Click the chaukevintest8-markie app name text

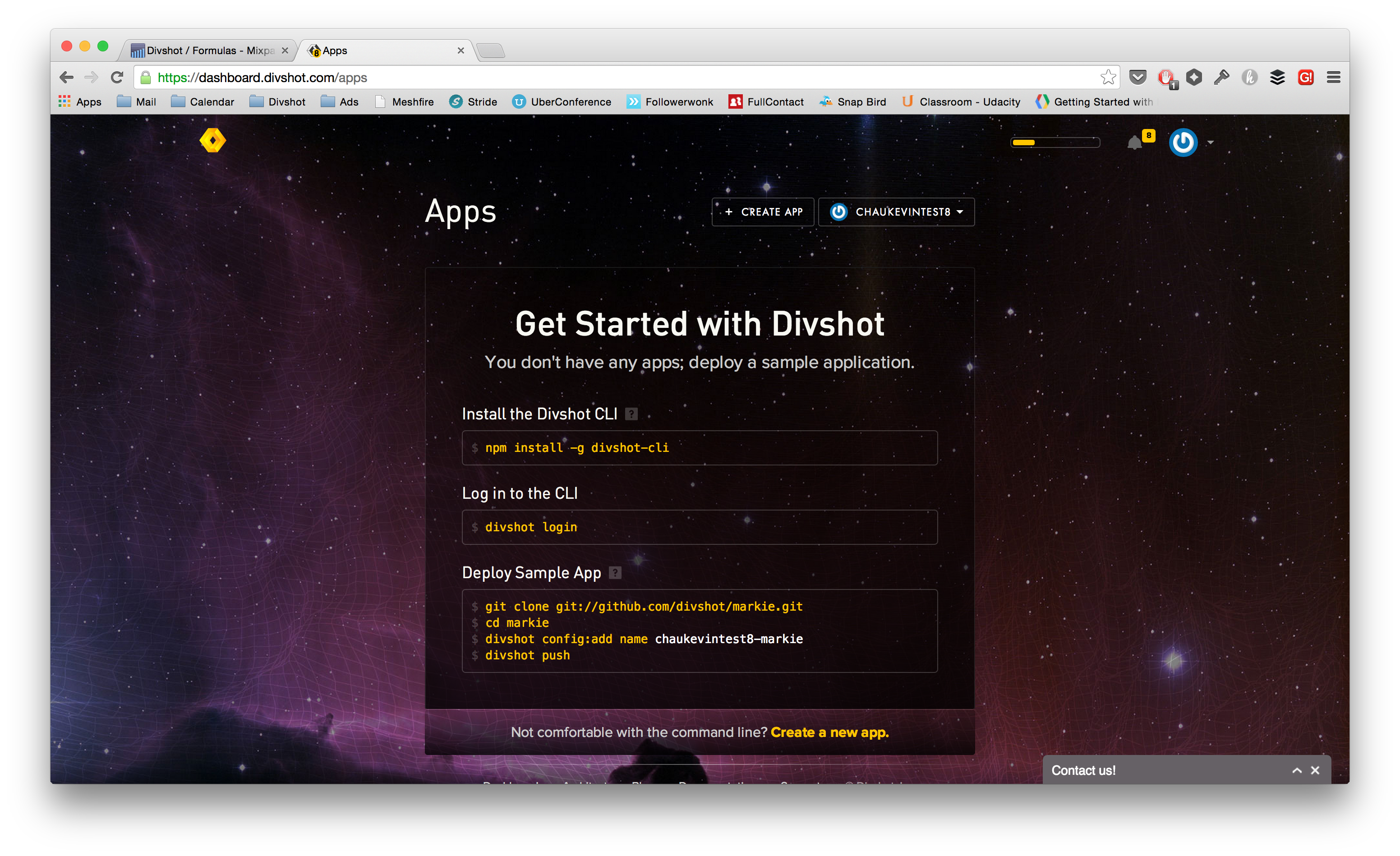click(x=729, y=639)
